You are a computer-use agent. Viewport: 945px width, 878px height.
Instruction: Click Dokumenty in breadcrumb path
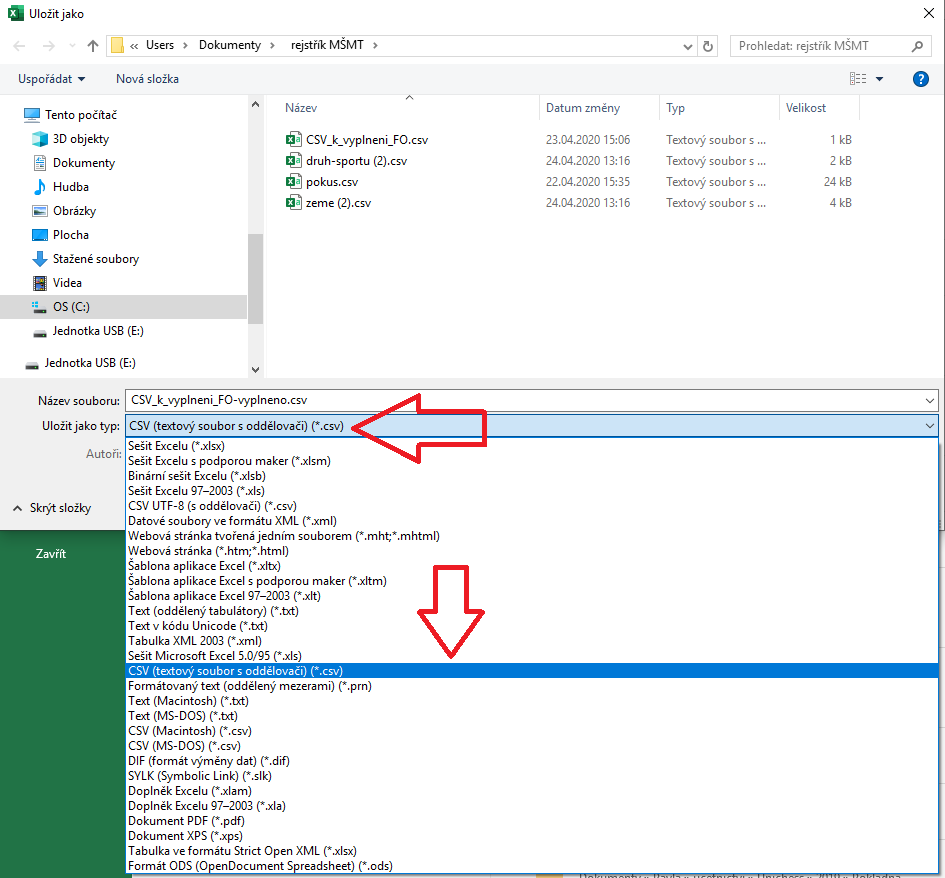coord(230,45)
